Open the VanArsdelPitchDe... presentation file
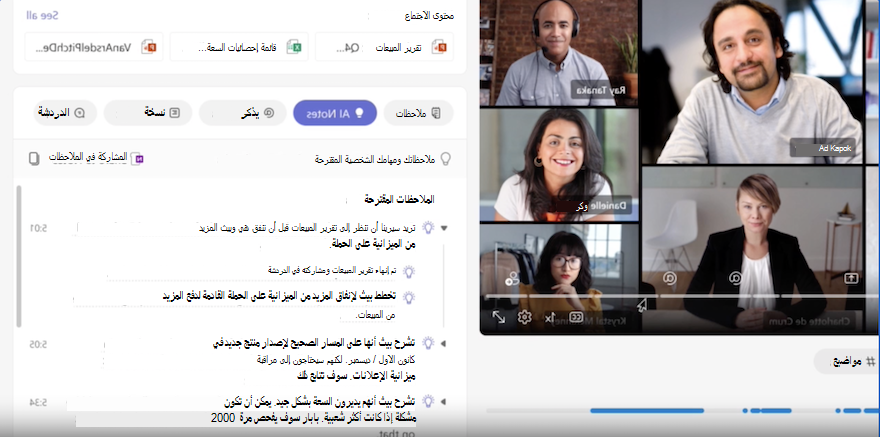The height and width of the screenshot is (437, 880). [x=94, y=47]
